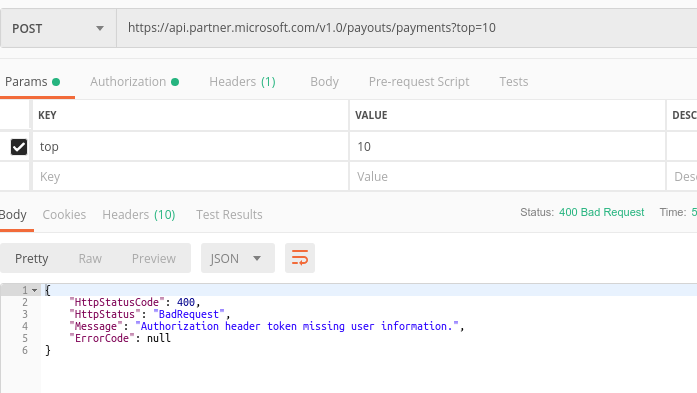
Task: Collapse the JSON object at line 1
Action: (34, 290)
